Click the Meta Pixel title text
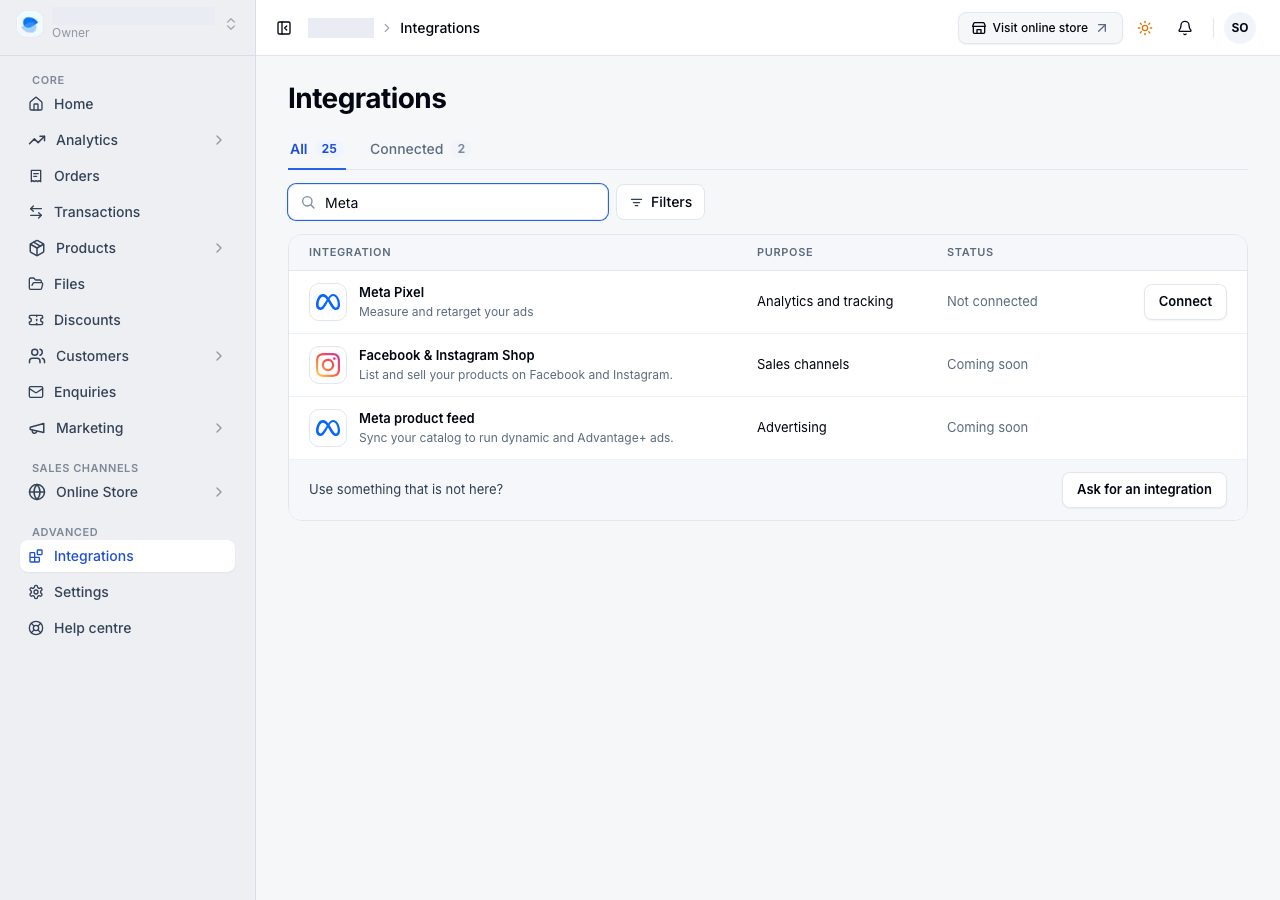 point(391,292)
